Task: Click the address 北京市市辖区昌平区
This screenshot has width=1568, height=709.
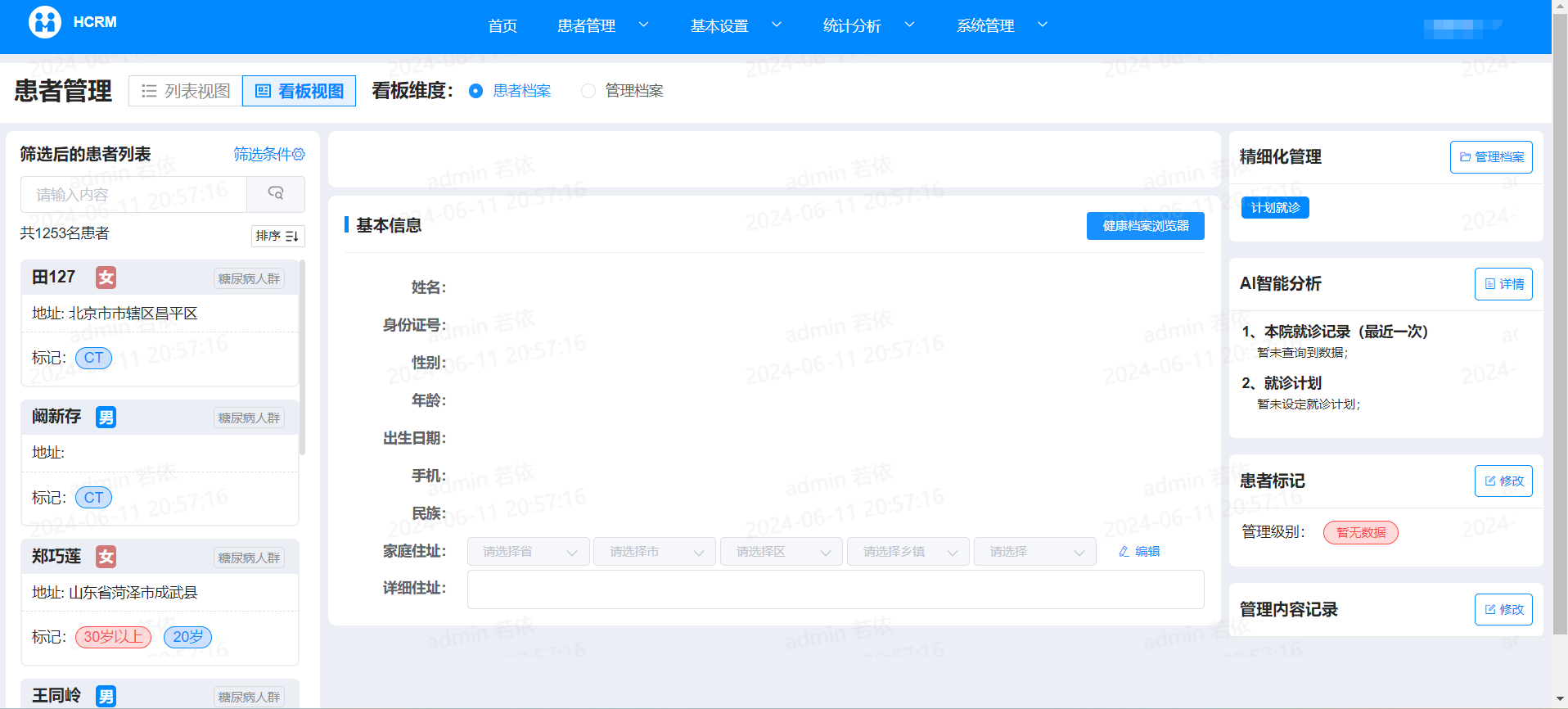Action: [x=133, y=314]
